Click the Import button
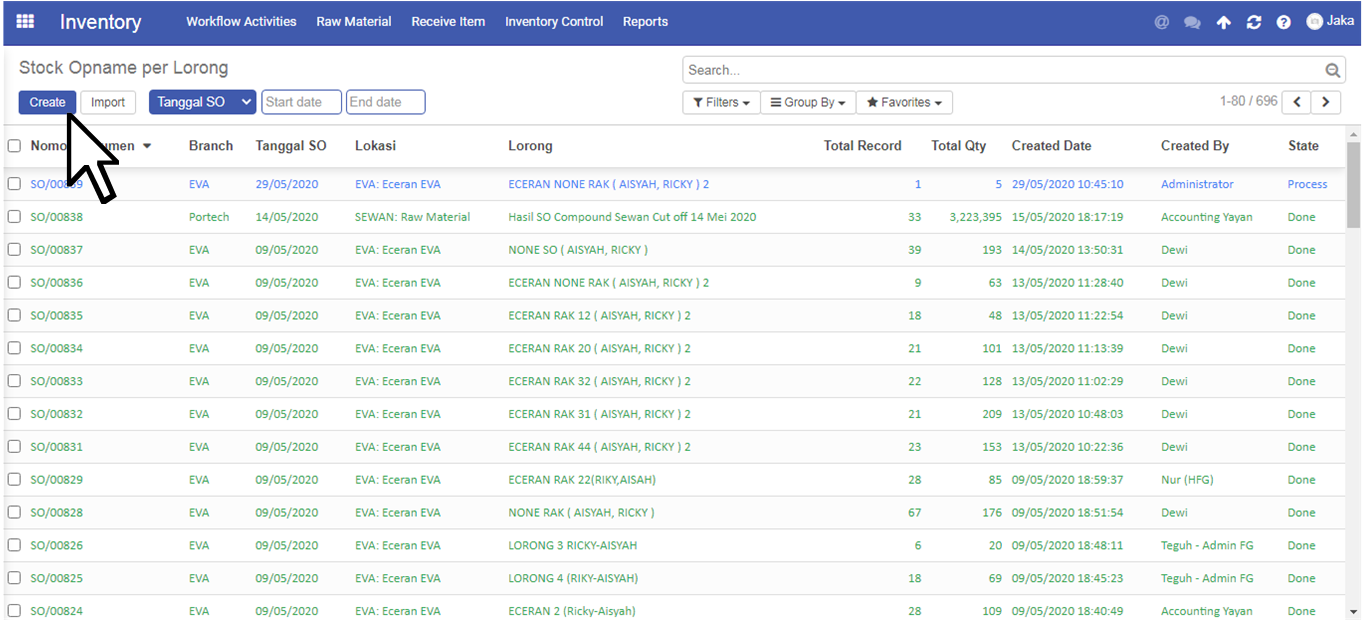 click(108, 102)
